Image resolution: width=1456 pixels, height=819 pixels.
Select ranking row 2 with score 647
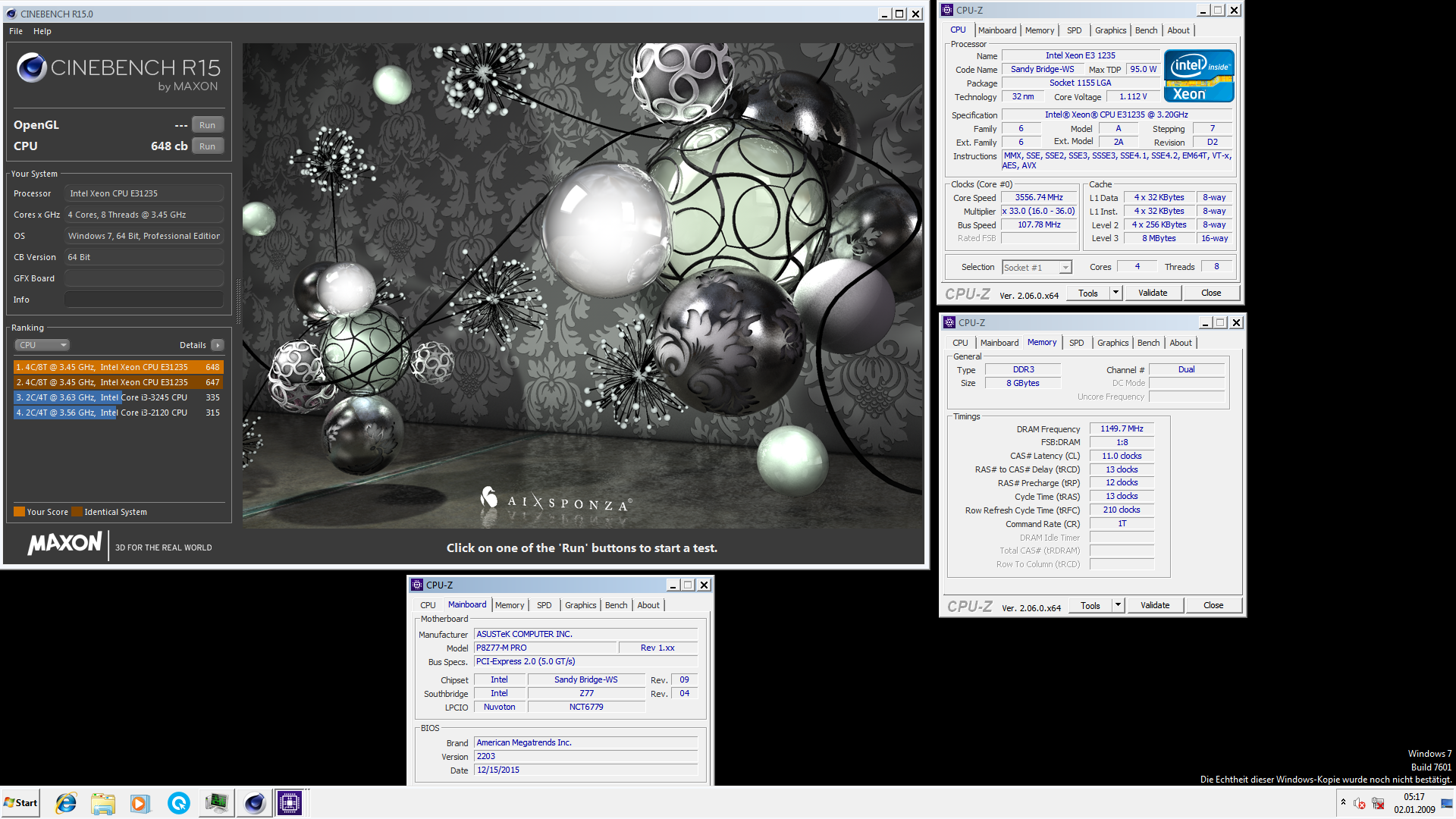pos(118,382)
